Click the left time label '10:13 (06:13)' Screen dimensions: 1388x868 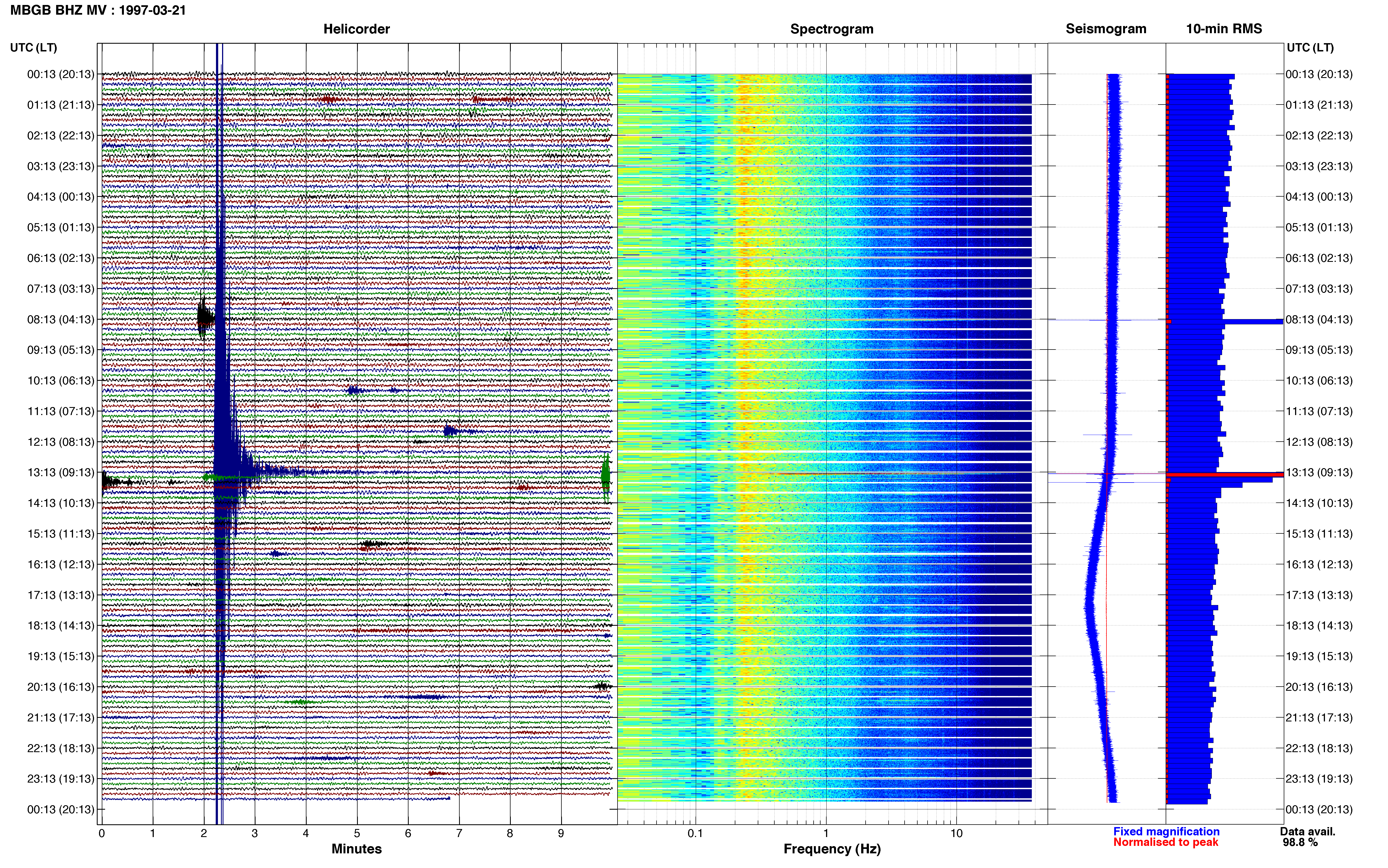(60, 380)
